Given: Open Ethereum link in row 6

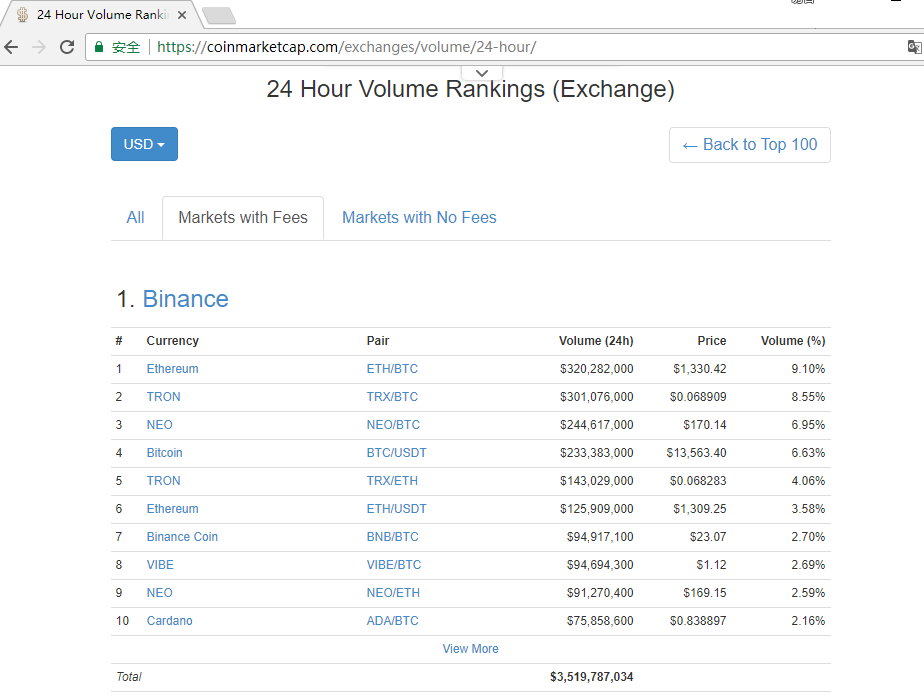Looking at the screenshot, I should coord(173,509).
